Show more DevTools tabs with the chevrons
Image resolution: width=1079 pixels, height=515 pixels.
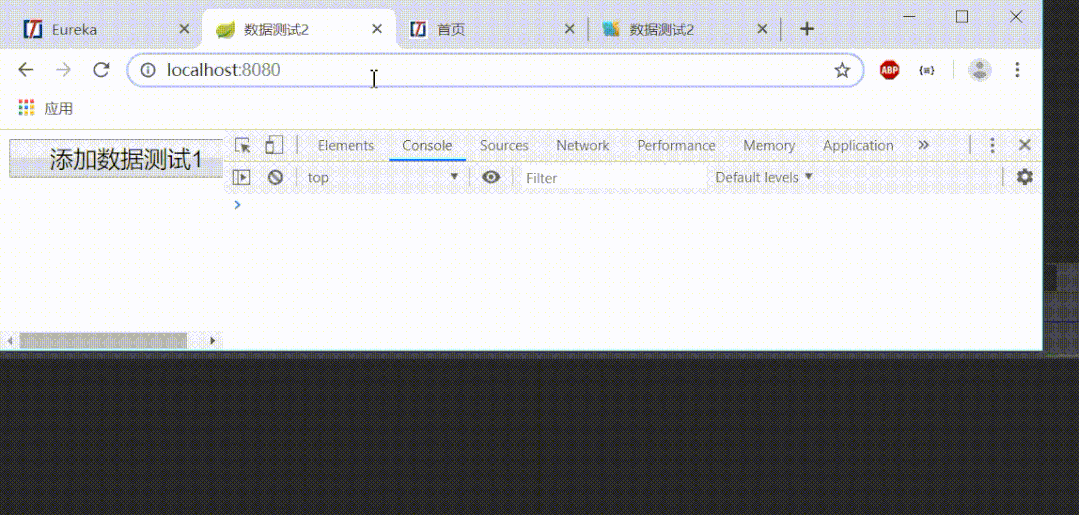923,145
